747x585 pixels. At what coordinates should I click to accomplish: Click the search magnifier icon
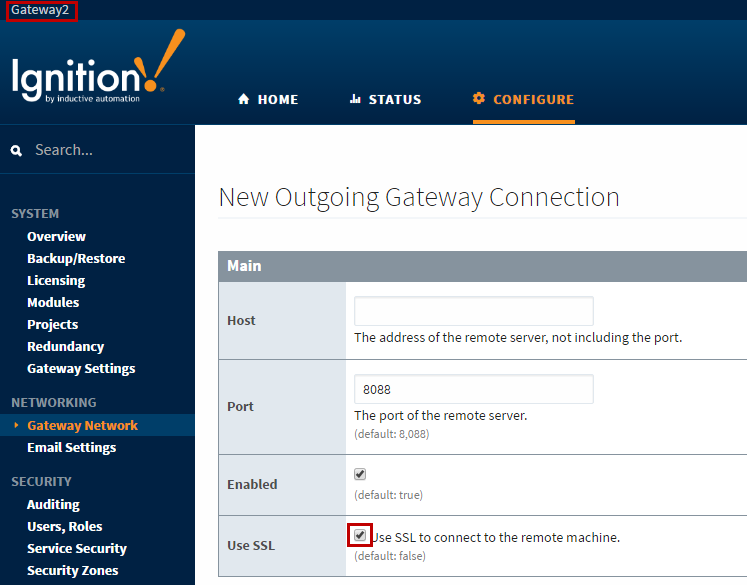coord(16,151)
